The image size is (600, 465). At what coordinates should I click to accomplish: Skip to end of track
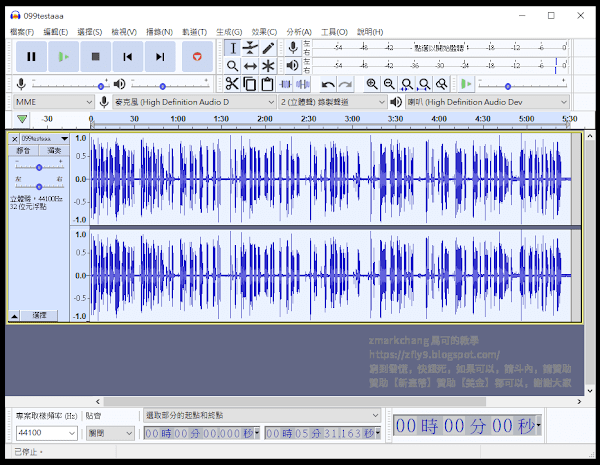[x=160, y=57]
